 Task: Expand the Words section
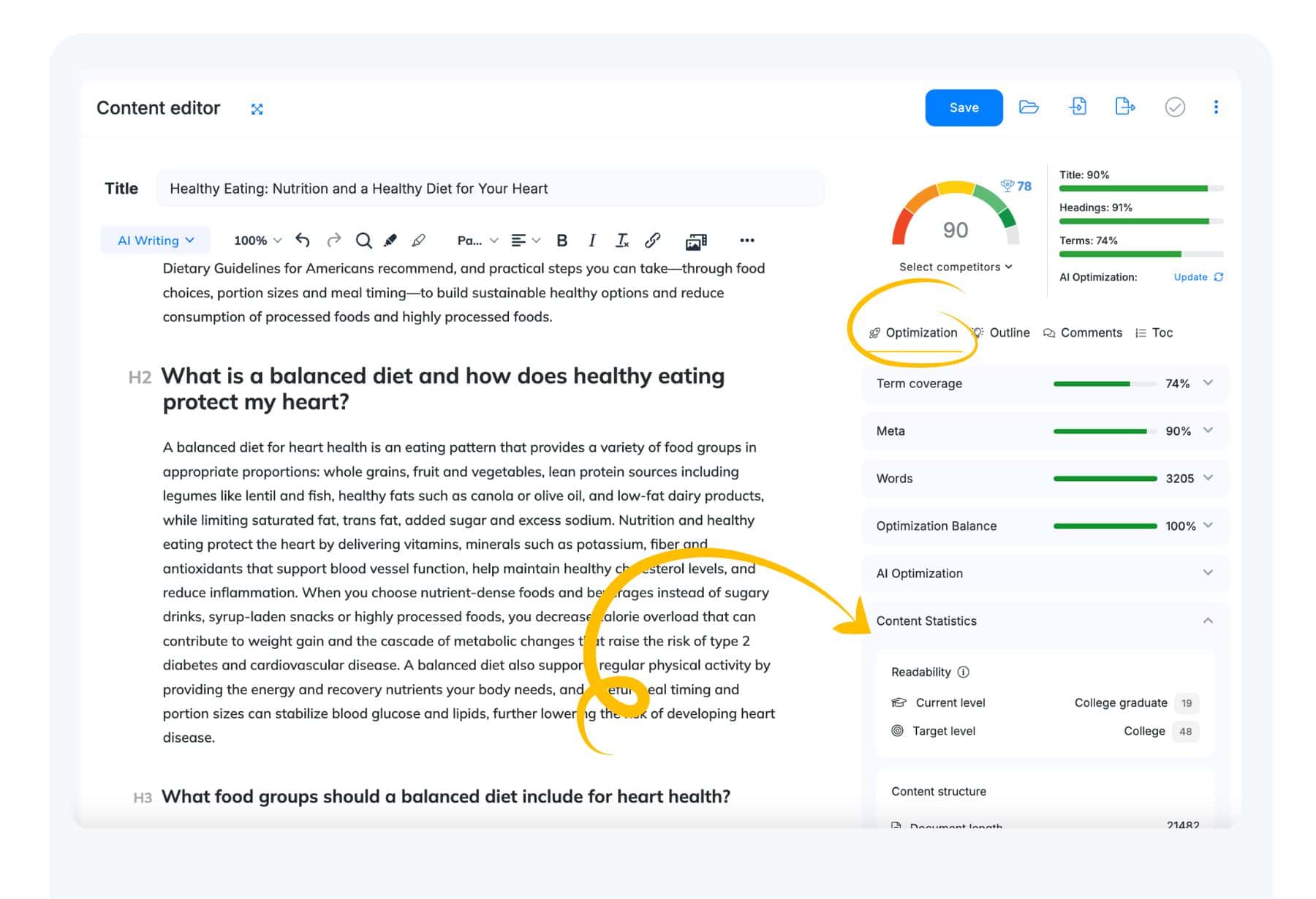1045,478
